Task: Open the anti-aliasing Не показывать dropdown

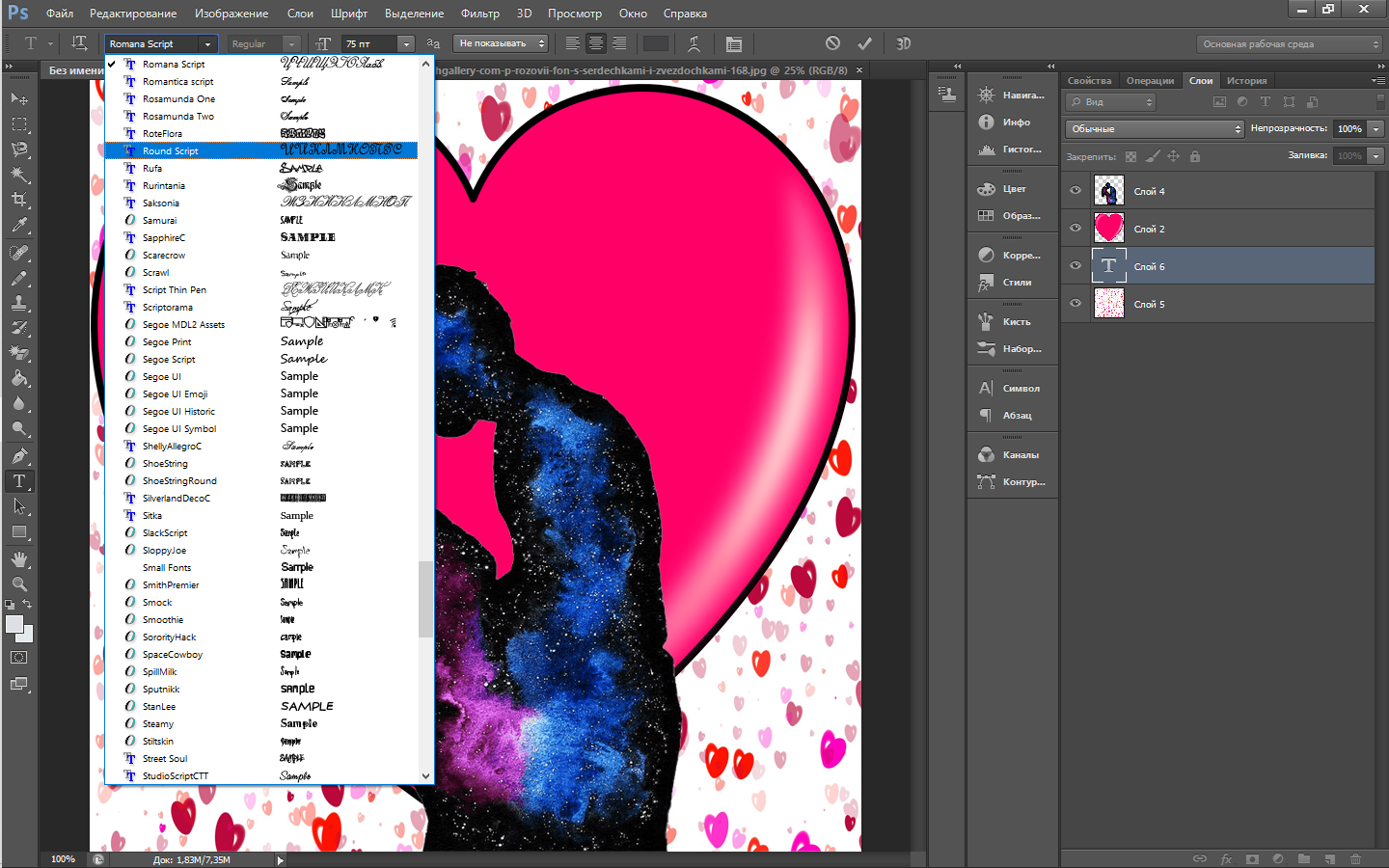Action: 501,43
